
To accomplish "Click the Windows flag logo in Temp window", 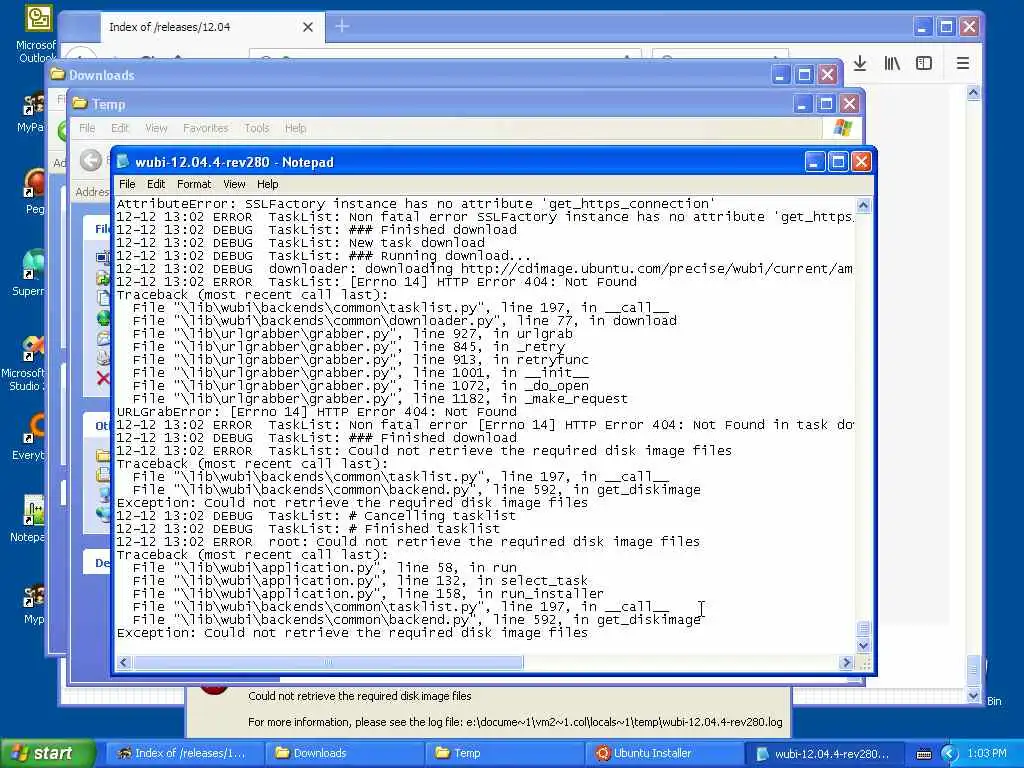I will click(x=843, y=127).
